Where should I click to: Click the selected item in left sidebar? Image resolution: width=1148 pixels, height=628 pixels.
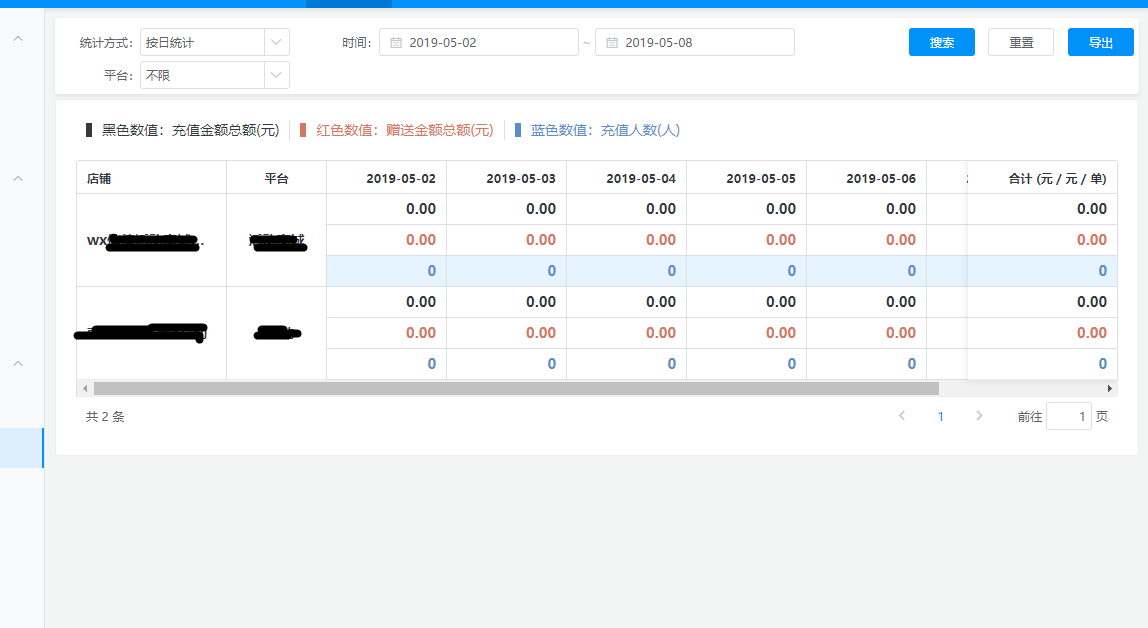click(22, 448)
